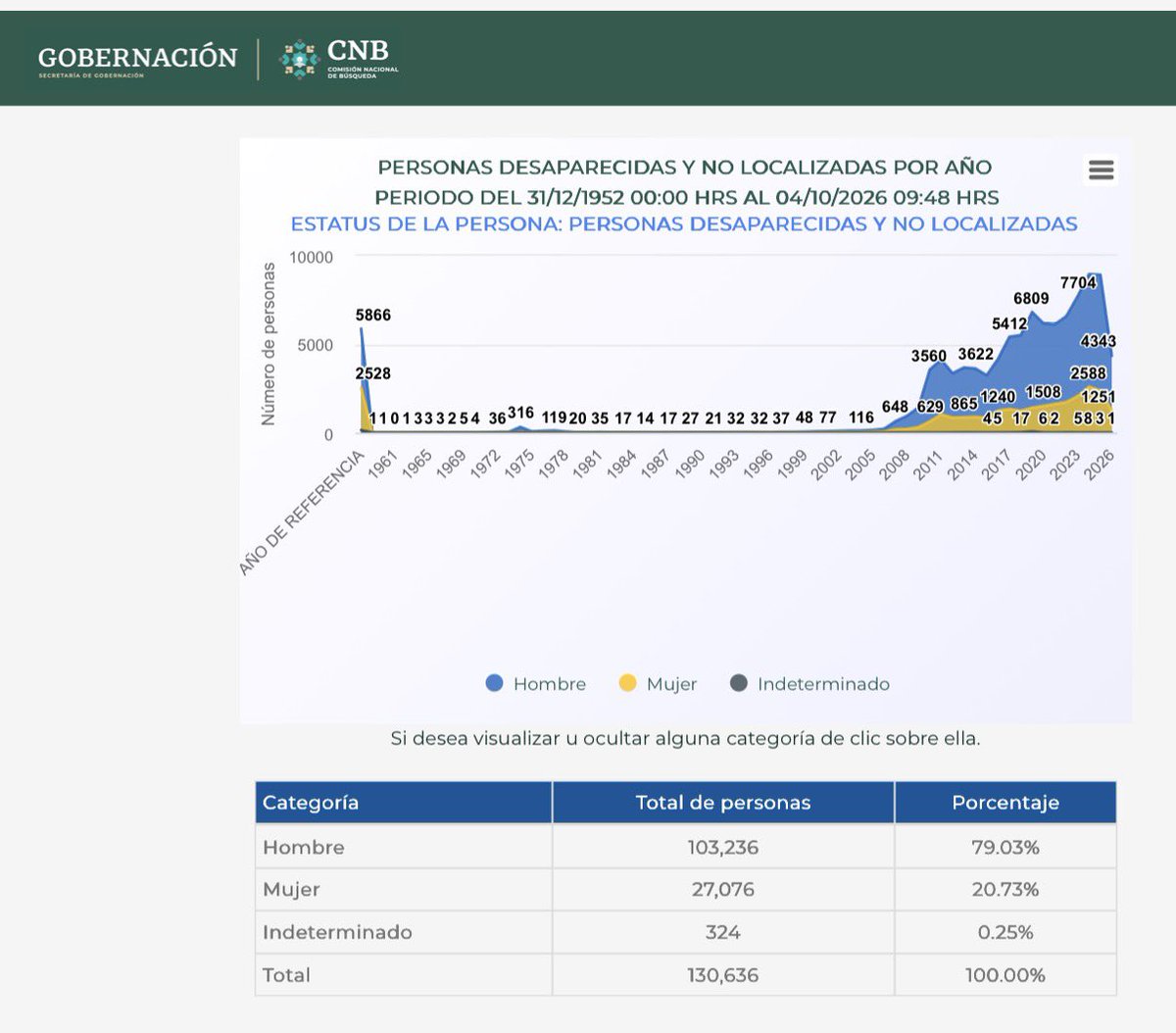Click the 27,076 cell value

tap(723, 890)
